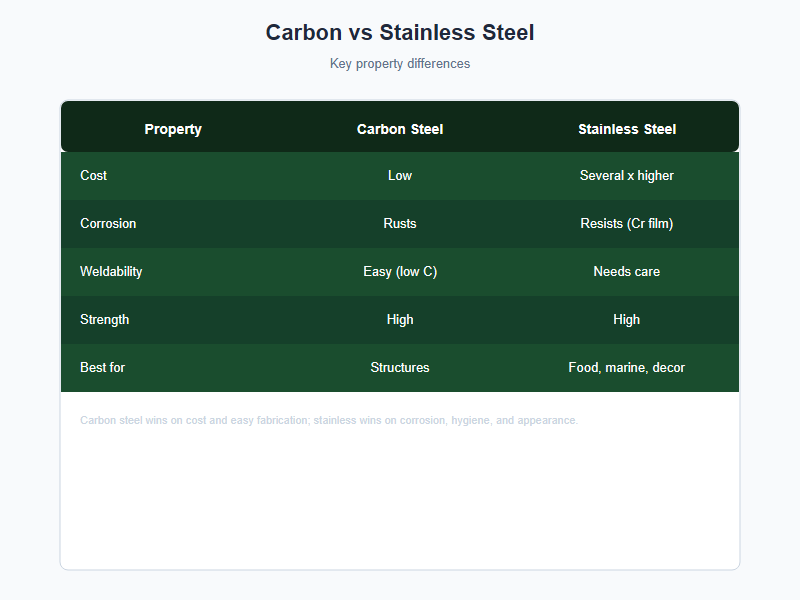Viewport: 800px width, 600px height.
Task: Click 'High' under Stainless Steel
Action: tap(627, 319)
